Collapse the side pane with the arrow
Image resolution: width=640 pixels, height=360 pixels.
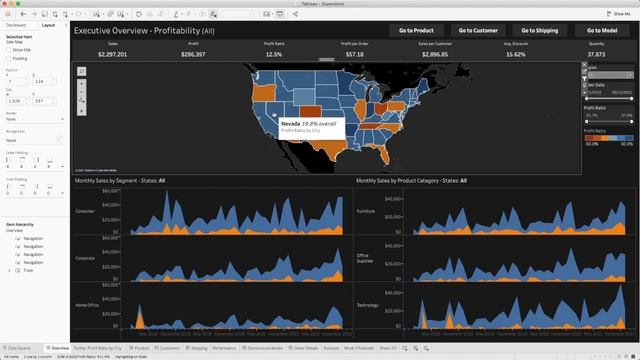pyautogui.click(x=66, y=25)
